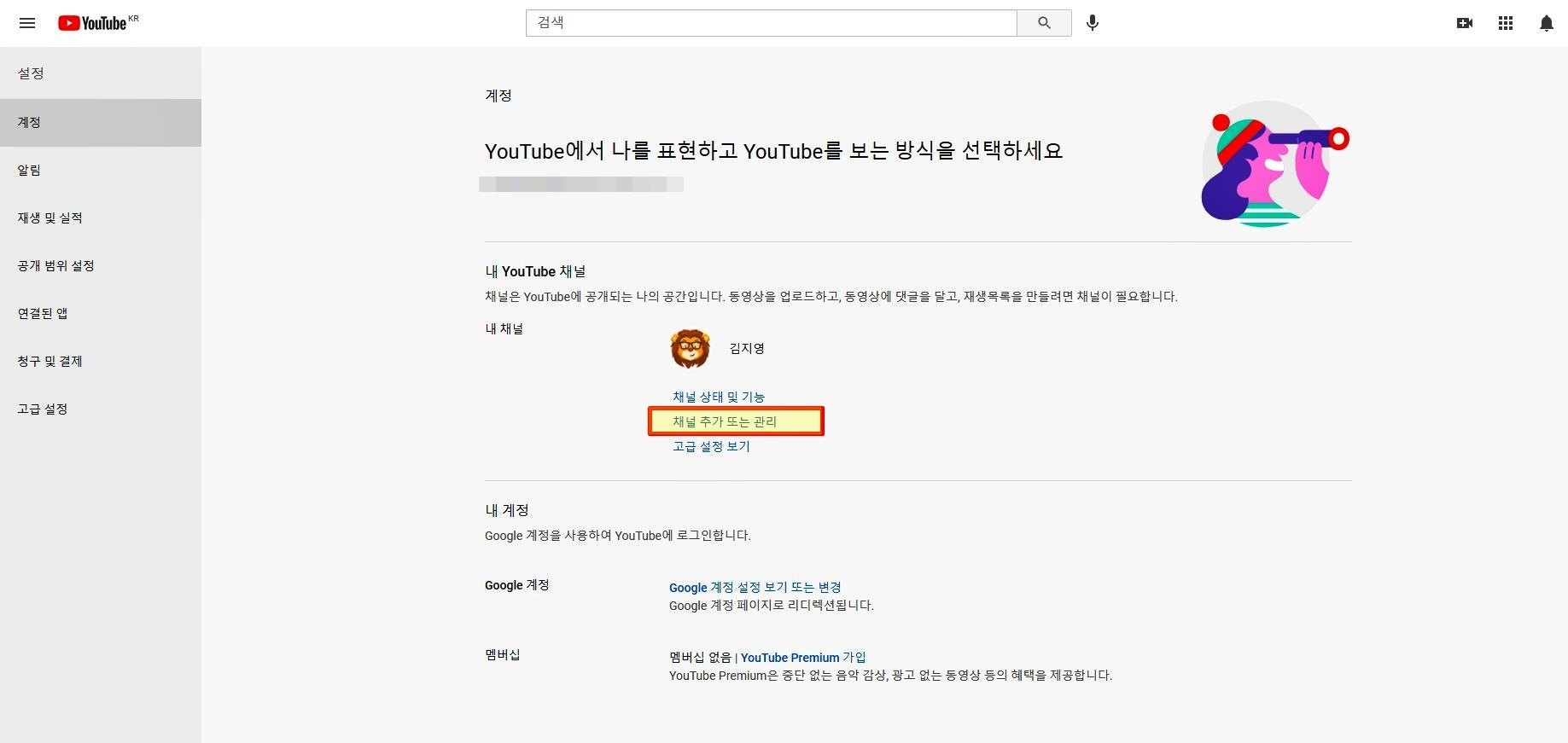Open the create video camera icon
1568x743 pixels.
(x=1465, y=23)
